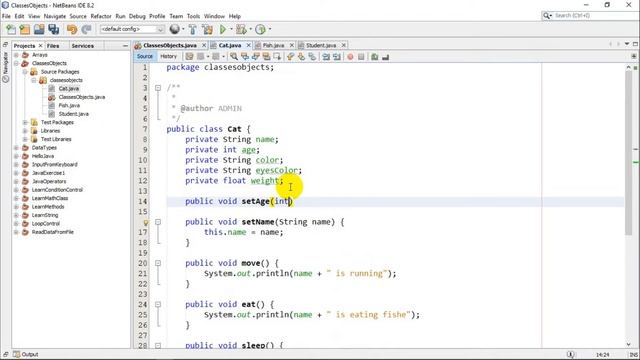Open the File menu
This screenshot has width=640, height=360.
pyautogui.click(x=7, y=16)
